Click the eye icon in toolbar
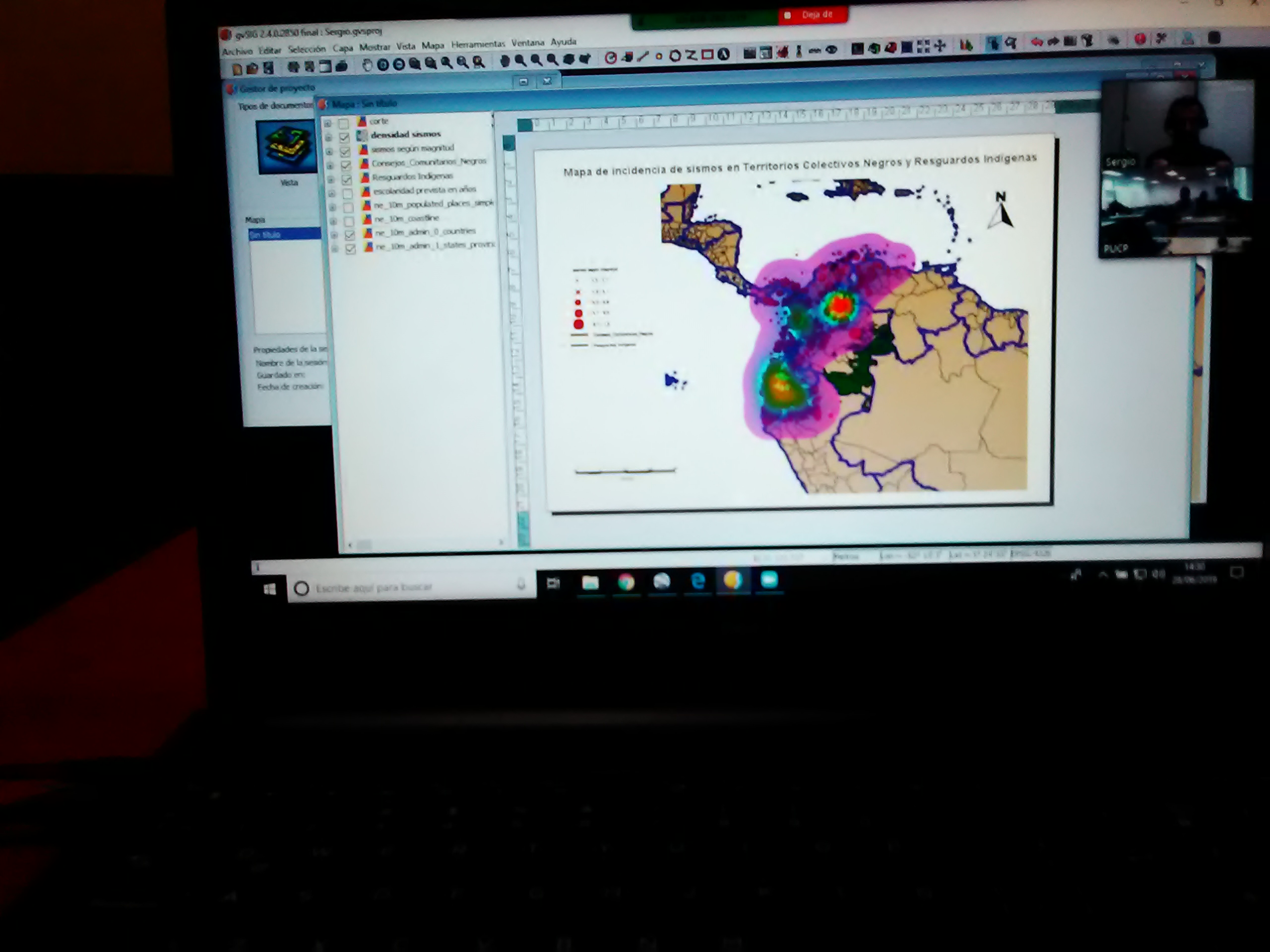Image resolution: width=1270 pixels, height=952 pixels. point(831,51)
